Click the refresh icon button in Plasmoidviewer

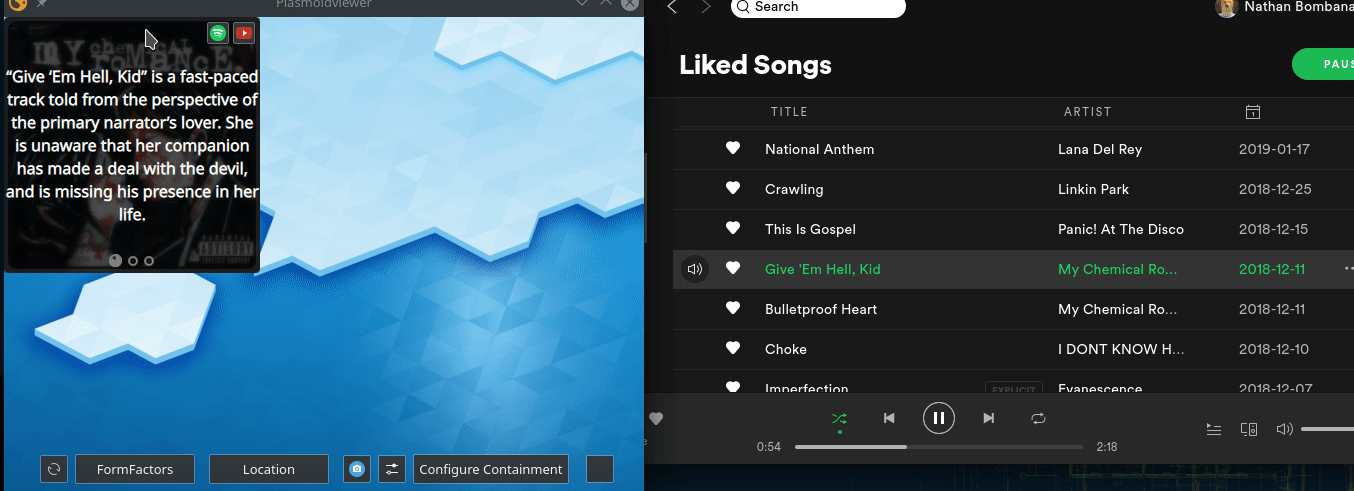[54, 469]
